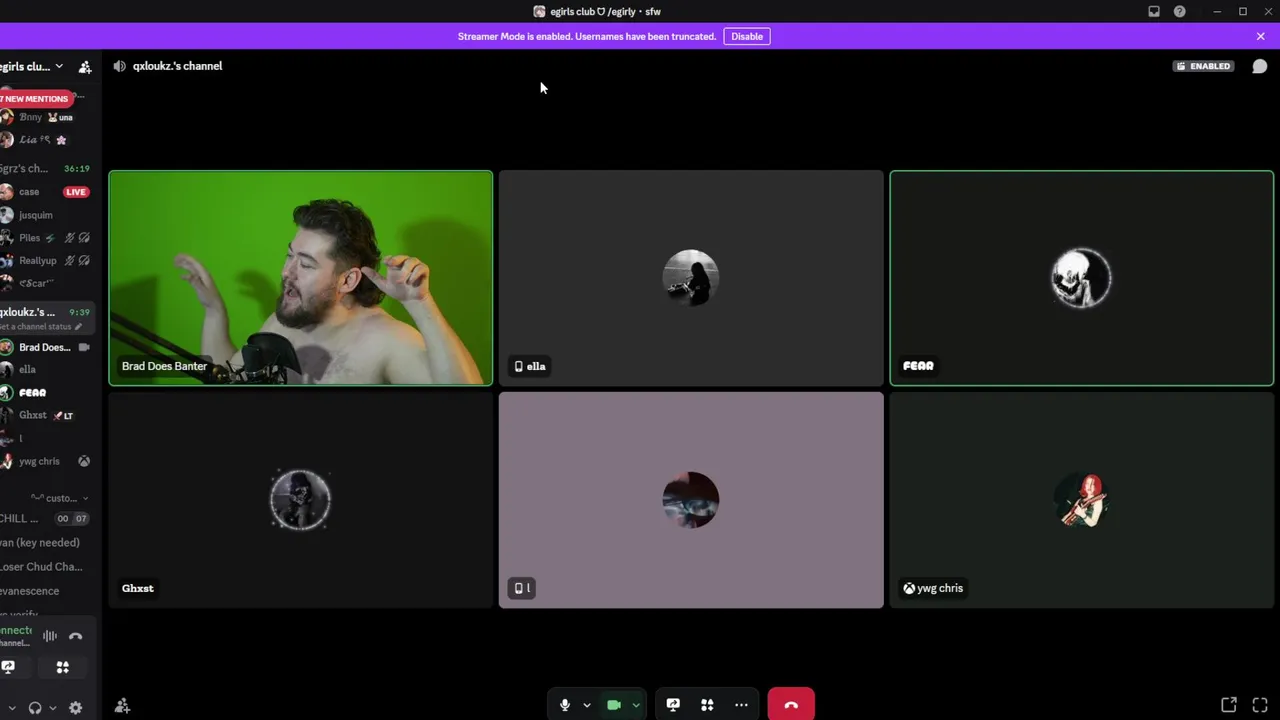Select Brad Does Banter video tile
1280x720 pixels.
coord(301,278)
